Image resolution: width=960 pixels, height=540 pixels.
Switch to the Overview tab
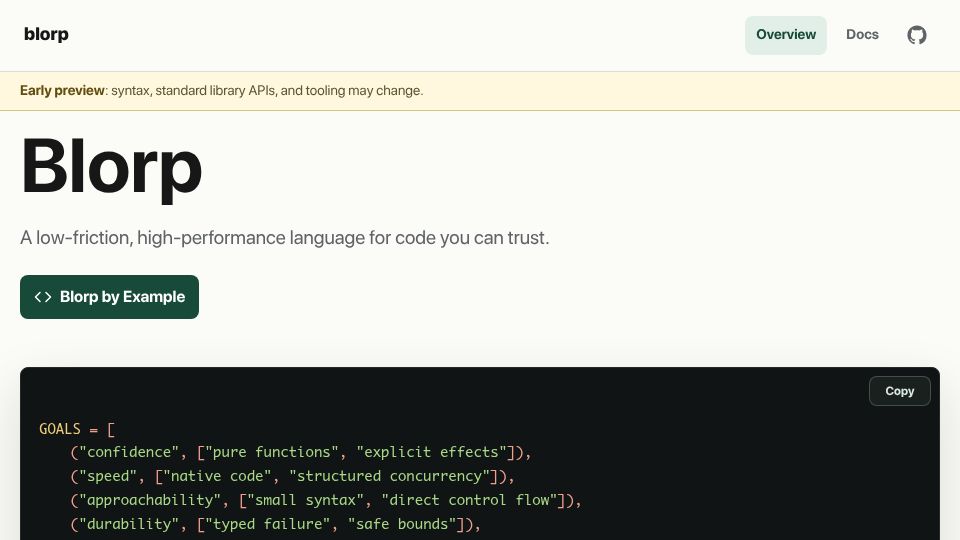pyautogui.click(x=786, y=35)
